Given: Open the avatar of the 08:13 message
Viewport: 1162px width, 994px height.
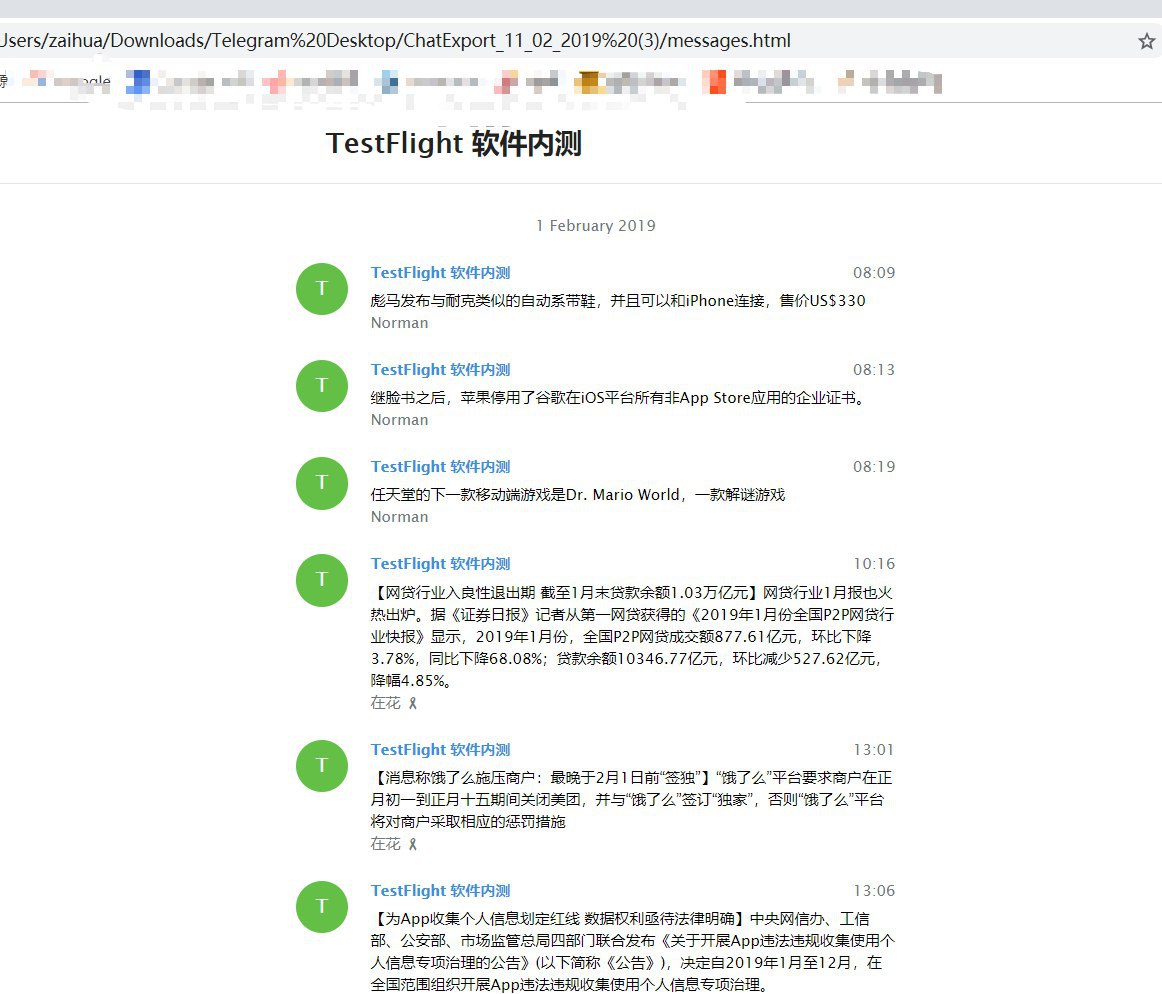Looking at the screenshot, I should (x=322, y=385).
